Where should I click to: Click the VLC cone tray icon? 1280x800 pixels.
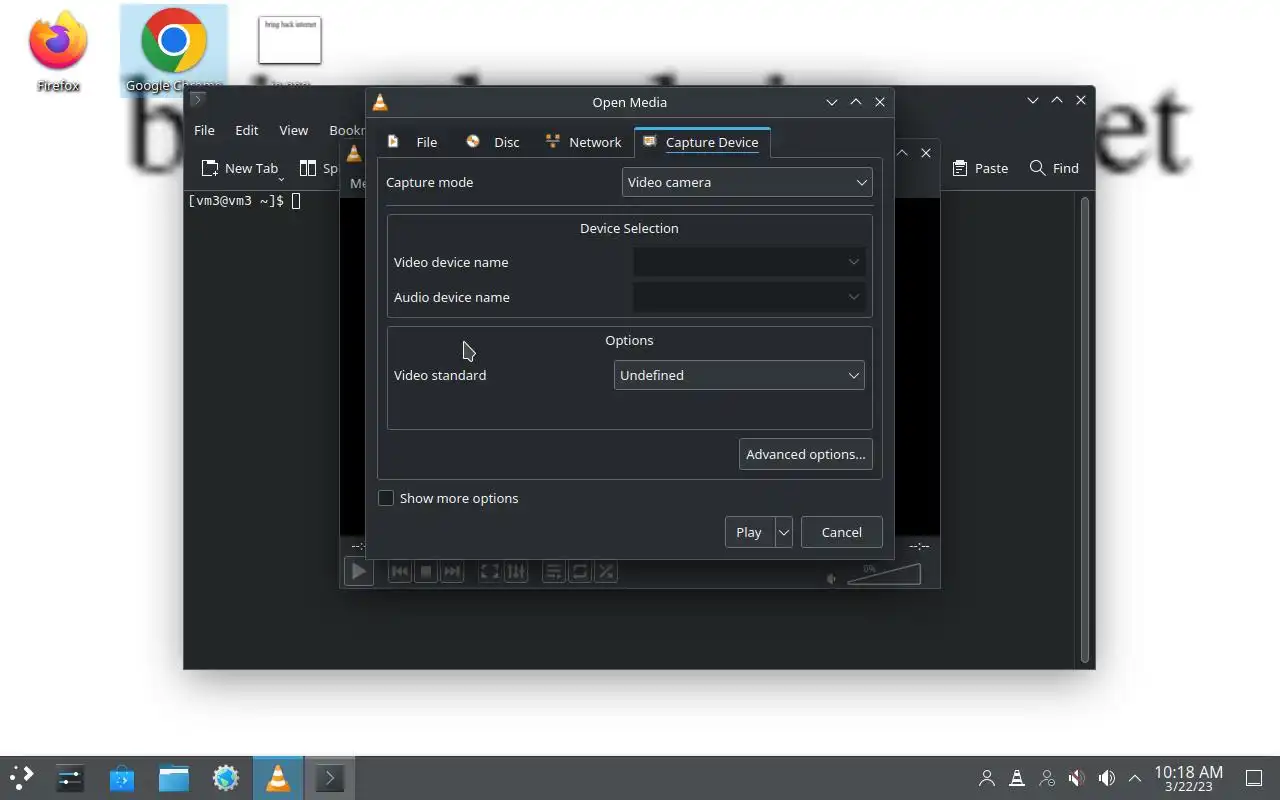[1017, 778]
